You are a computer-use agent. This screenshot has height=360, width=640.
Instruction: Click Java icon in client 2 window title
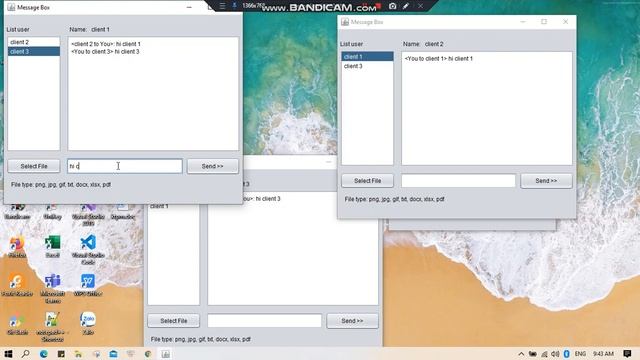click(345, 22)
